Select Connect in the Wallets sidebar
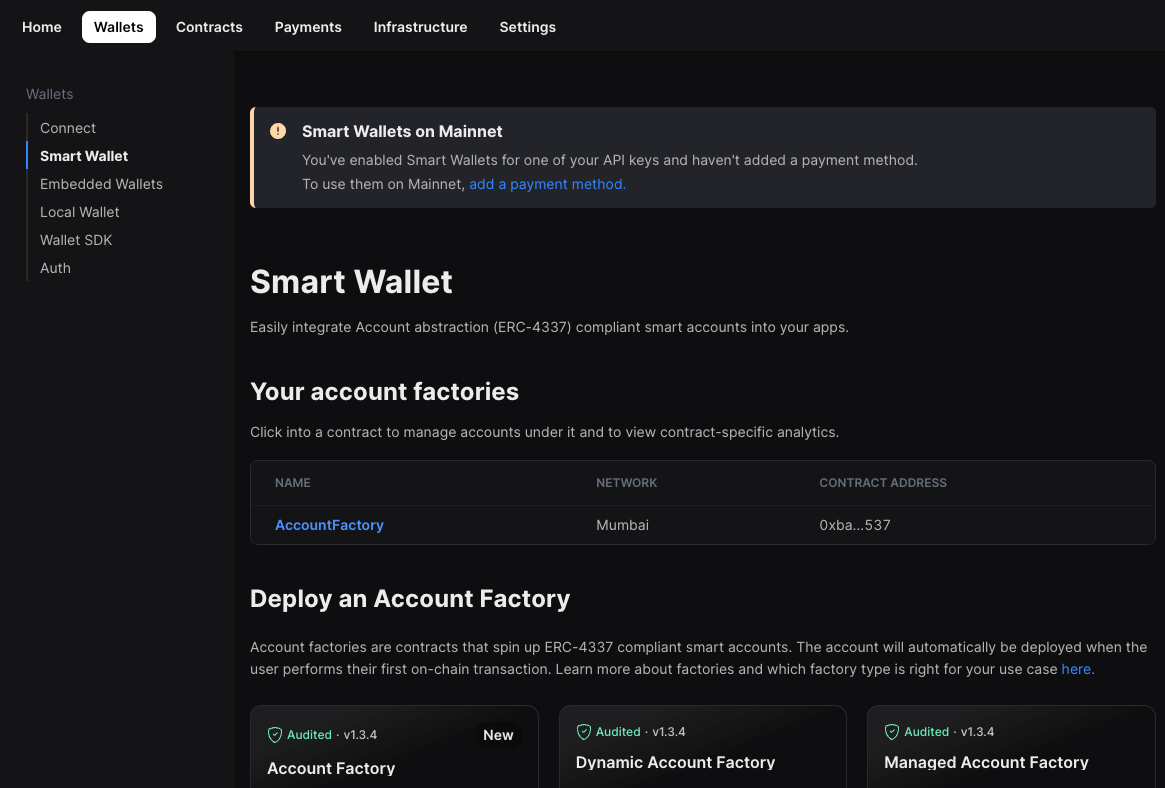 click(68, 128)
